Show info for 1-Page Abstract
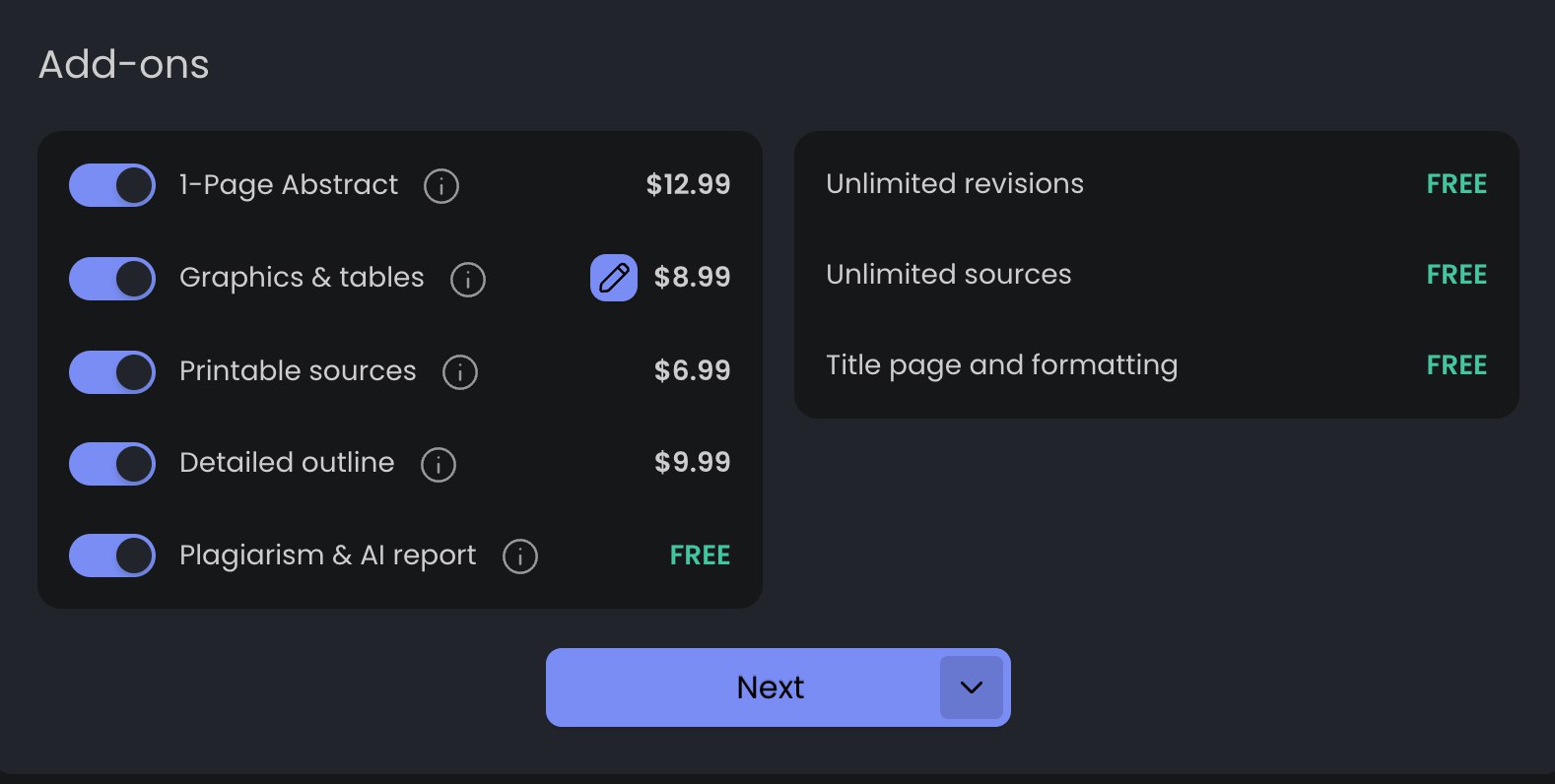 point(440,185)
